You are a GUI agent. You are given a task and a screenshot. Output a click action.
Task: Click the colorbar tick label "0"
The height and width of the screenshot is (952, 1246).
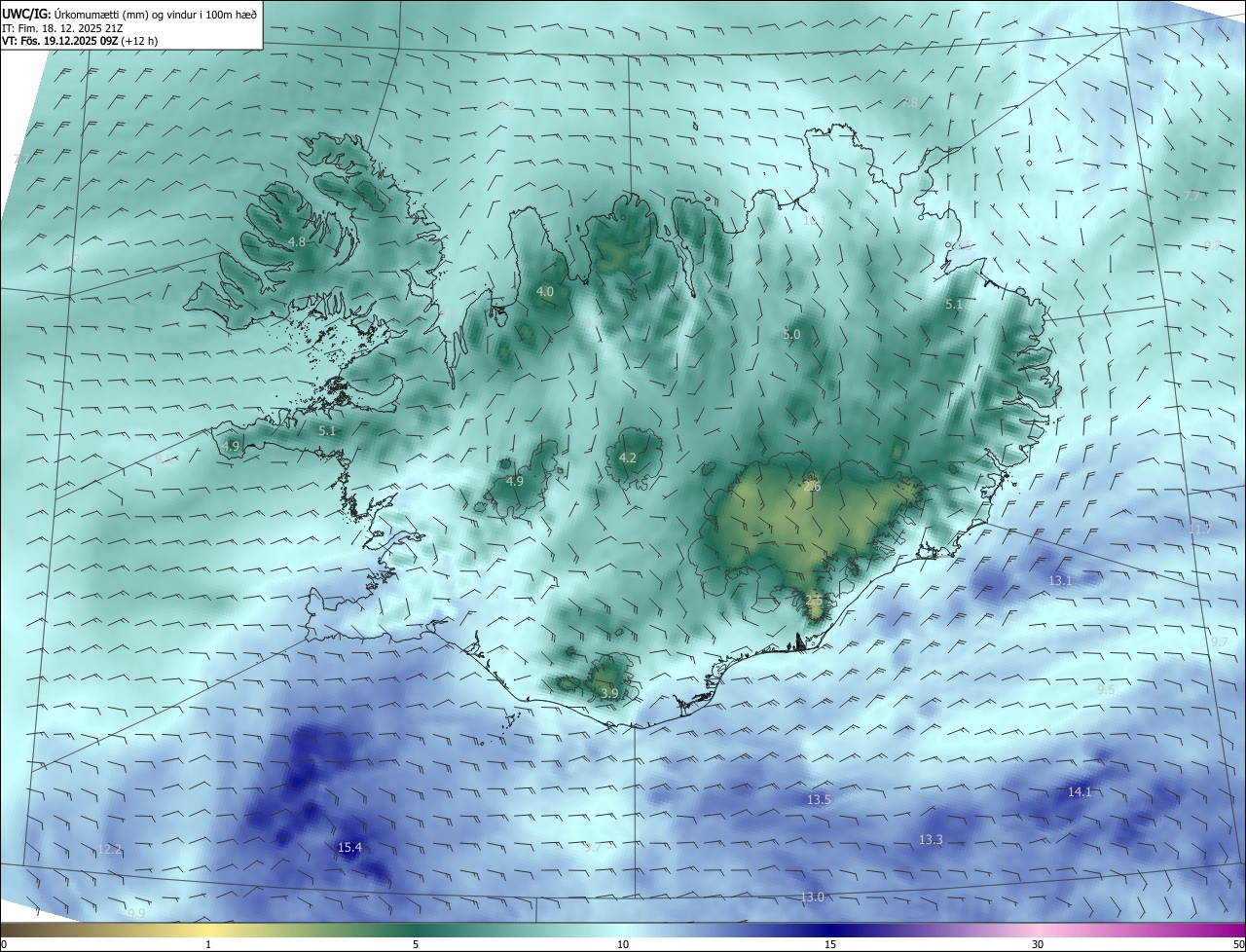3,944
